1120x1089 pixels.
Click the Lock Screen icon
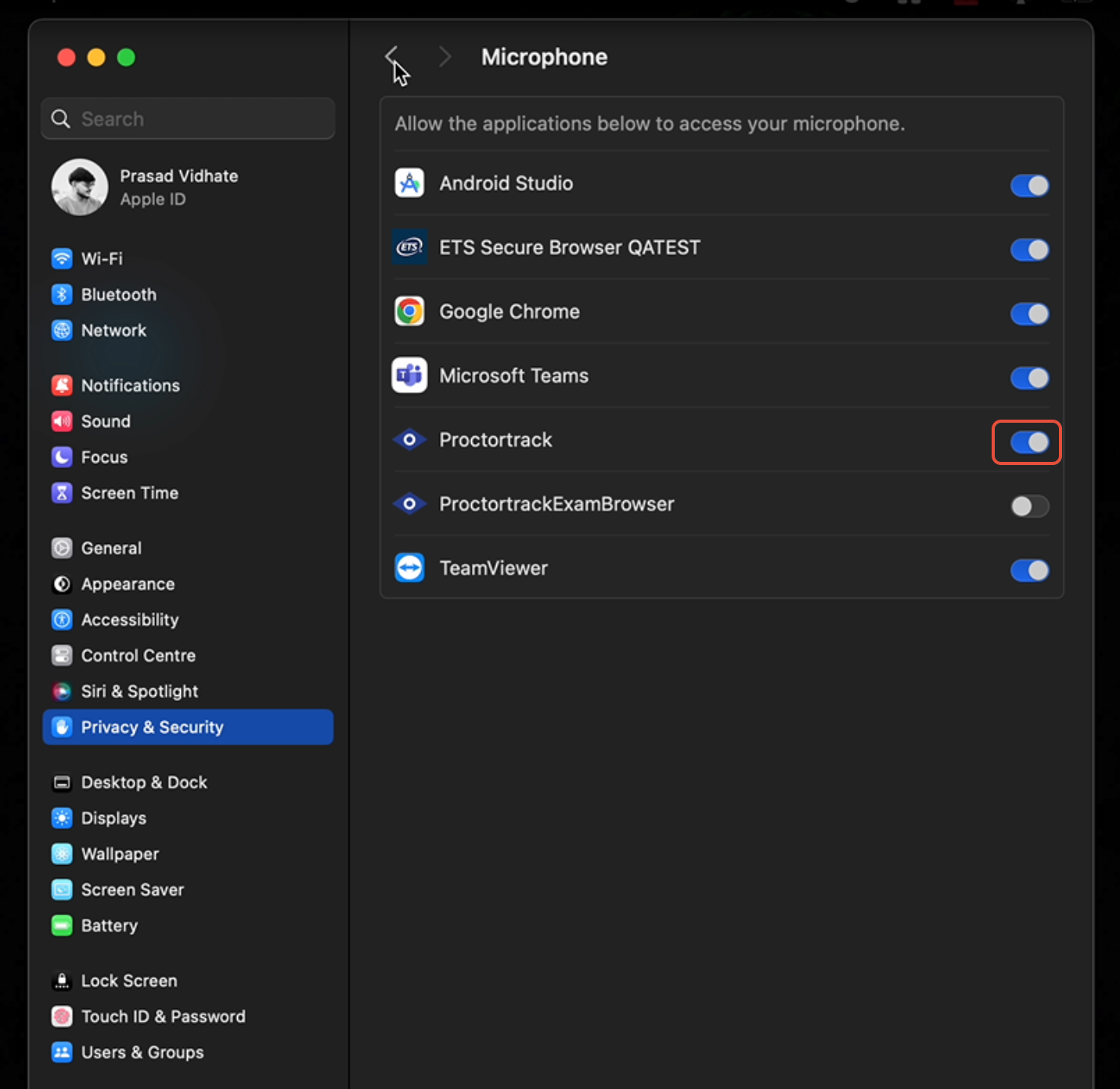62,981
